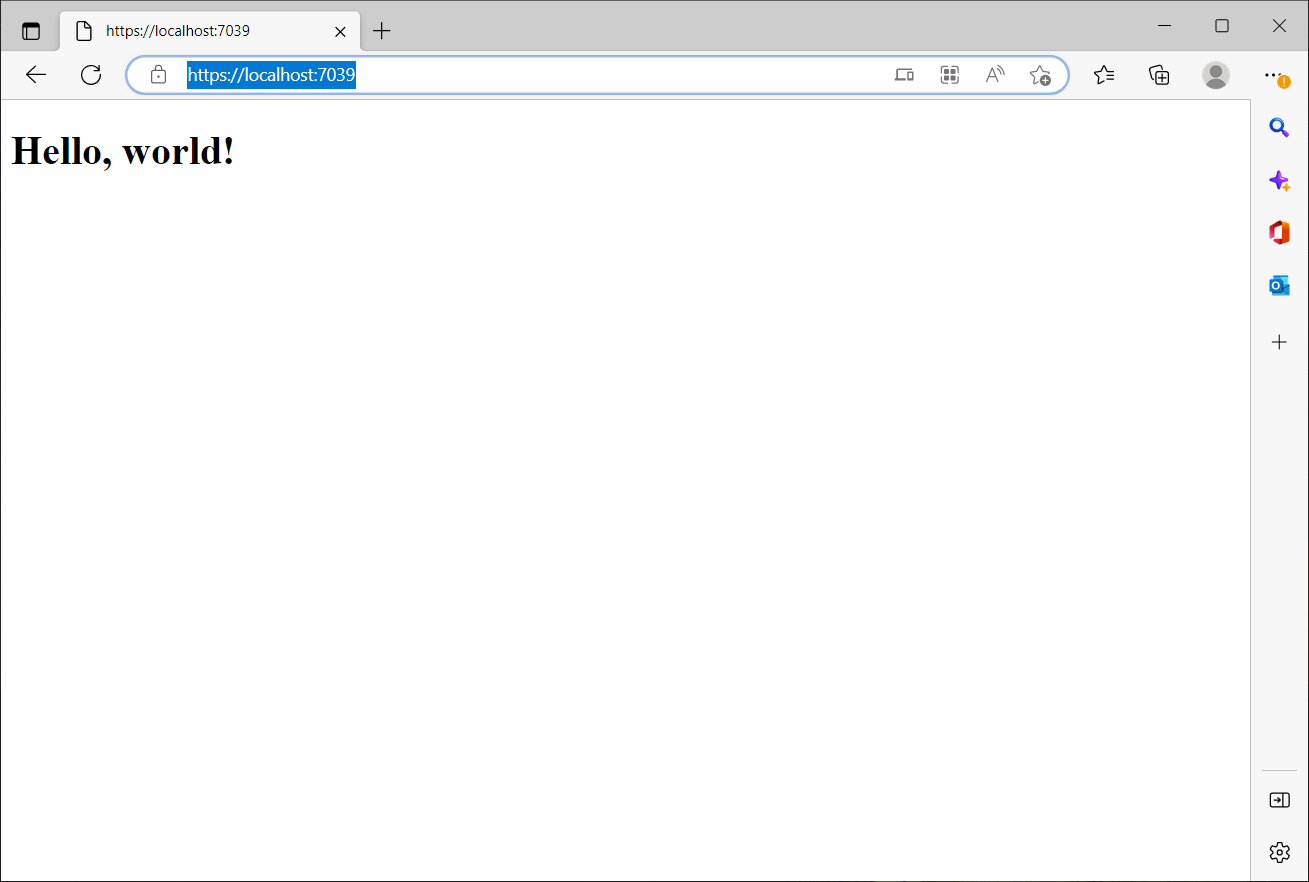Viewport: 1309px width, 882px height.
Task: Refresh the current page
Action: coord(91,75)
